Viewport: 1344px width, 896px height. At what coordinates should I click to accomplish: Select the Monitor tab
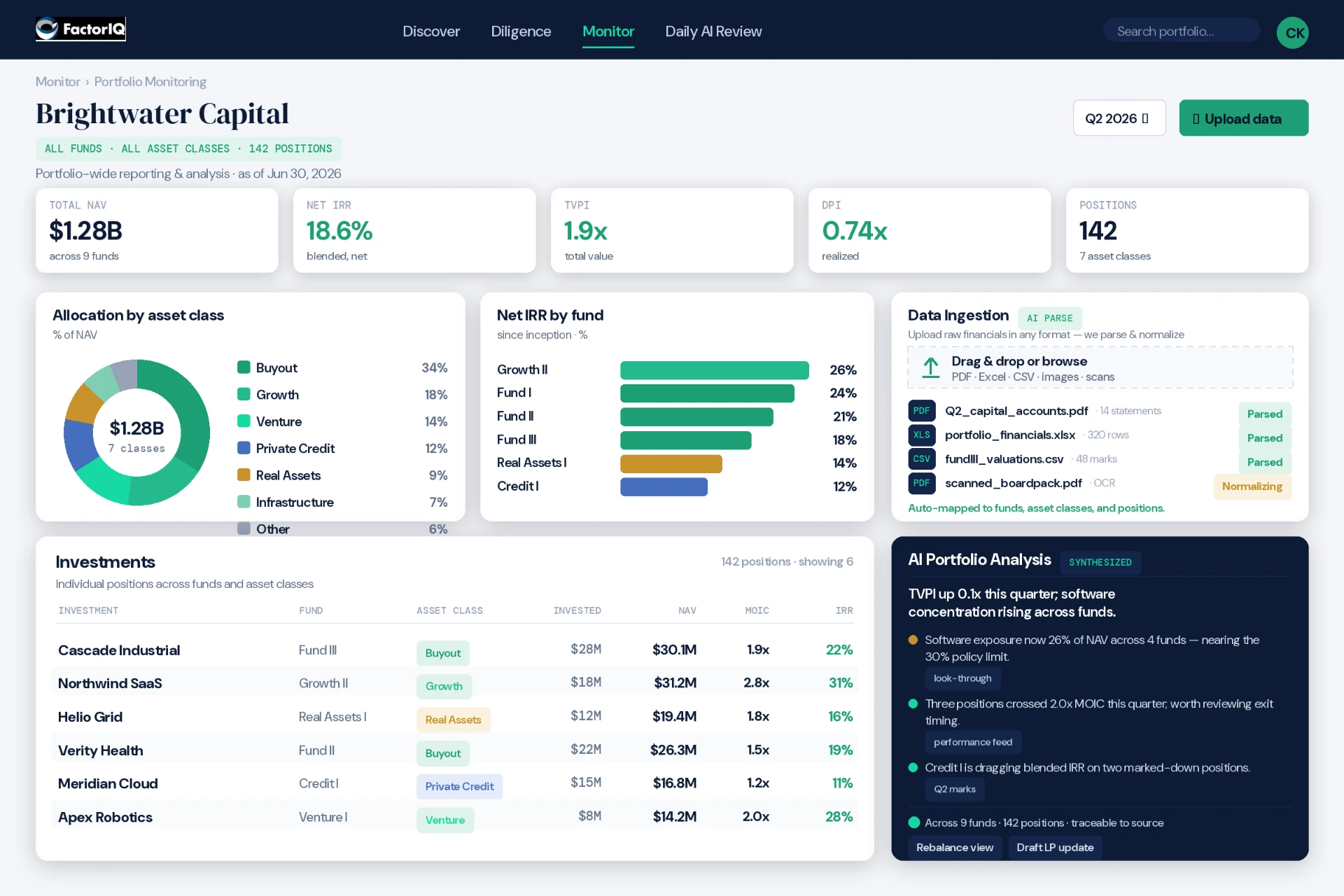pyautogui.click(x=608, y=31)
